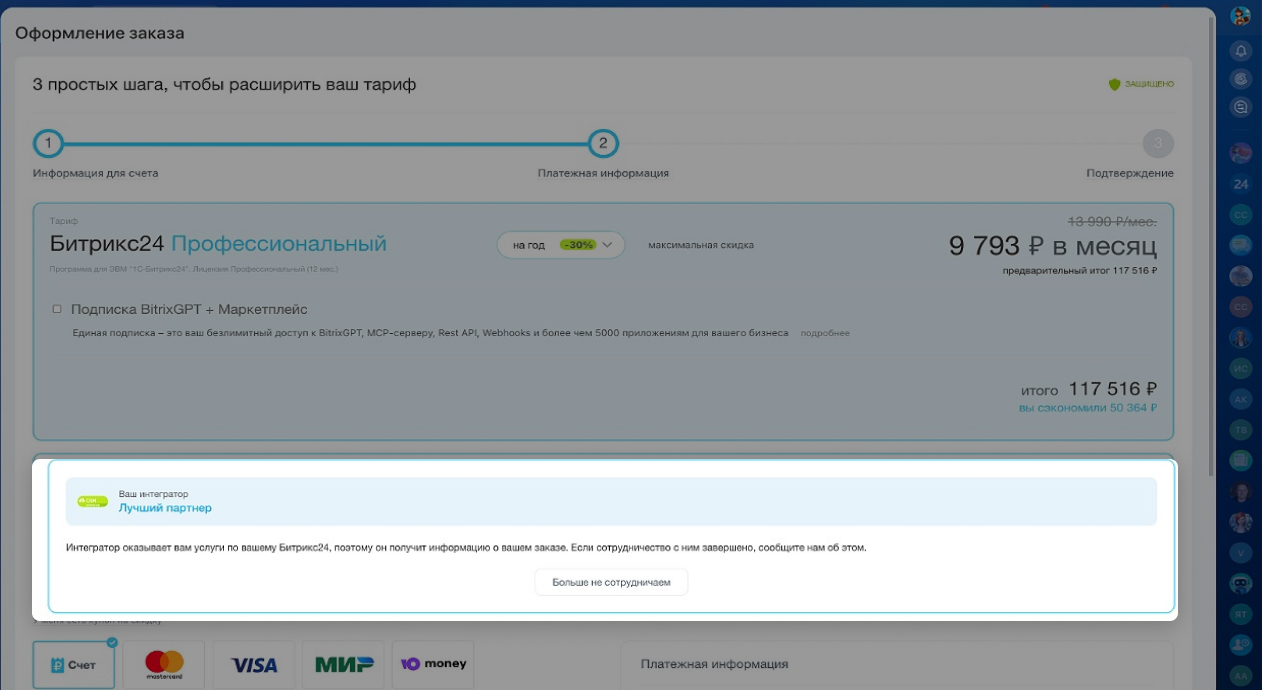
Task: Click the notifications bell icon in sidebar
Action: [x=1241, y=50]
